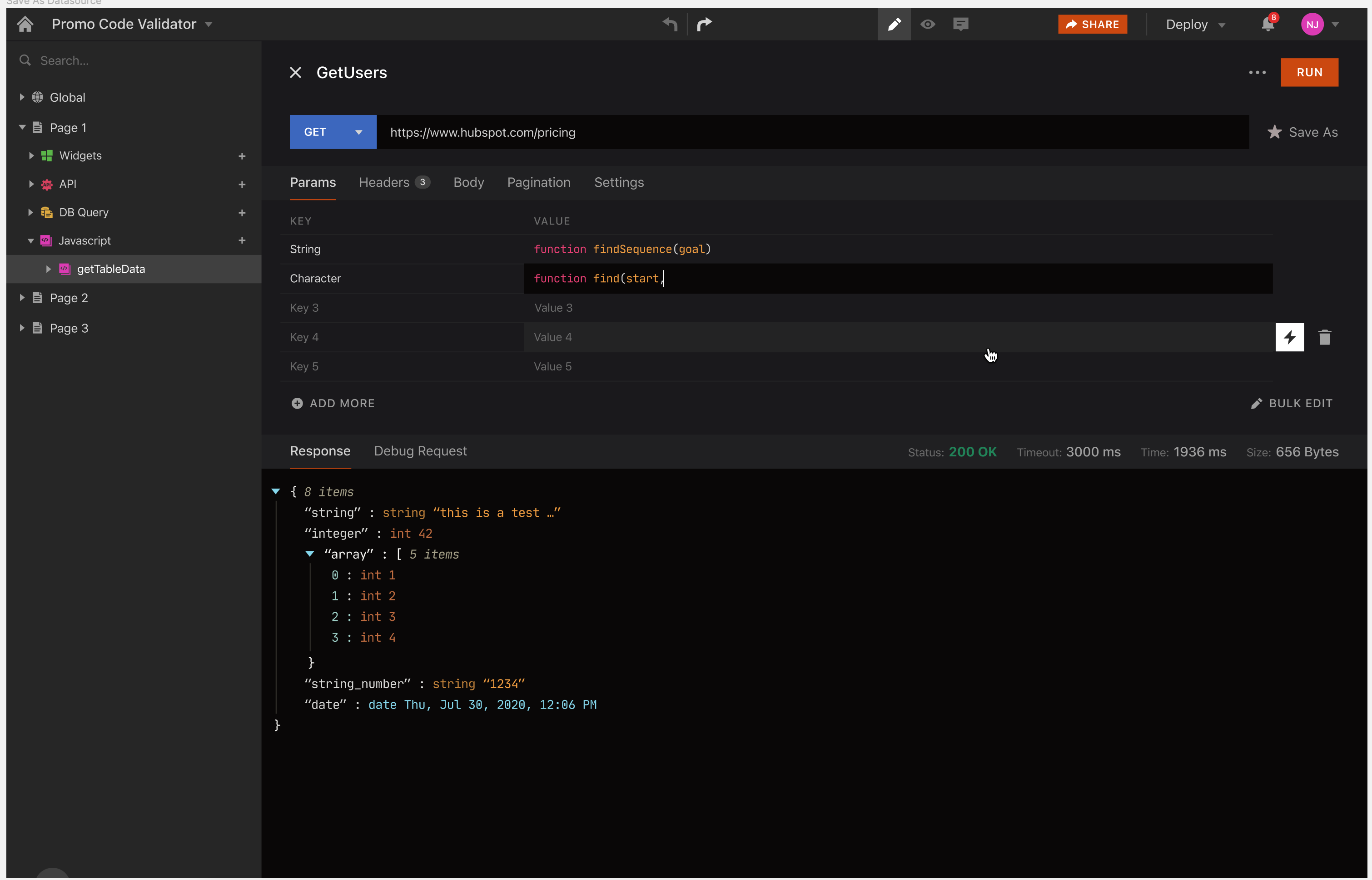
Task: Collapse the response JSON root object
Action: pos(276,491)
